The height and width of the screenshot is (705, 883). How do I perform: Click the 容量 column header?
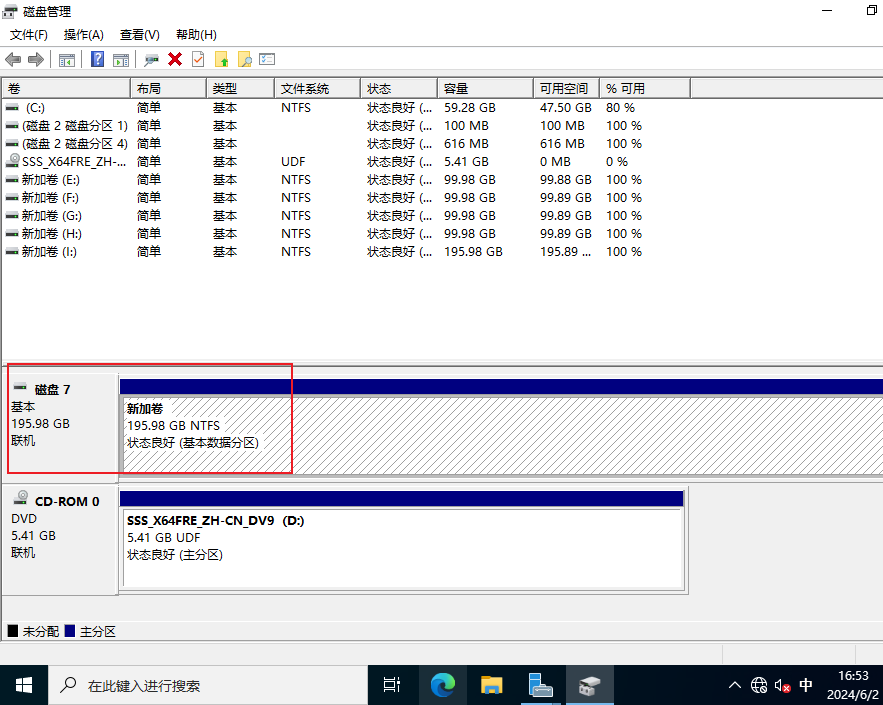(456, 89)
